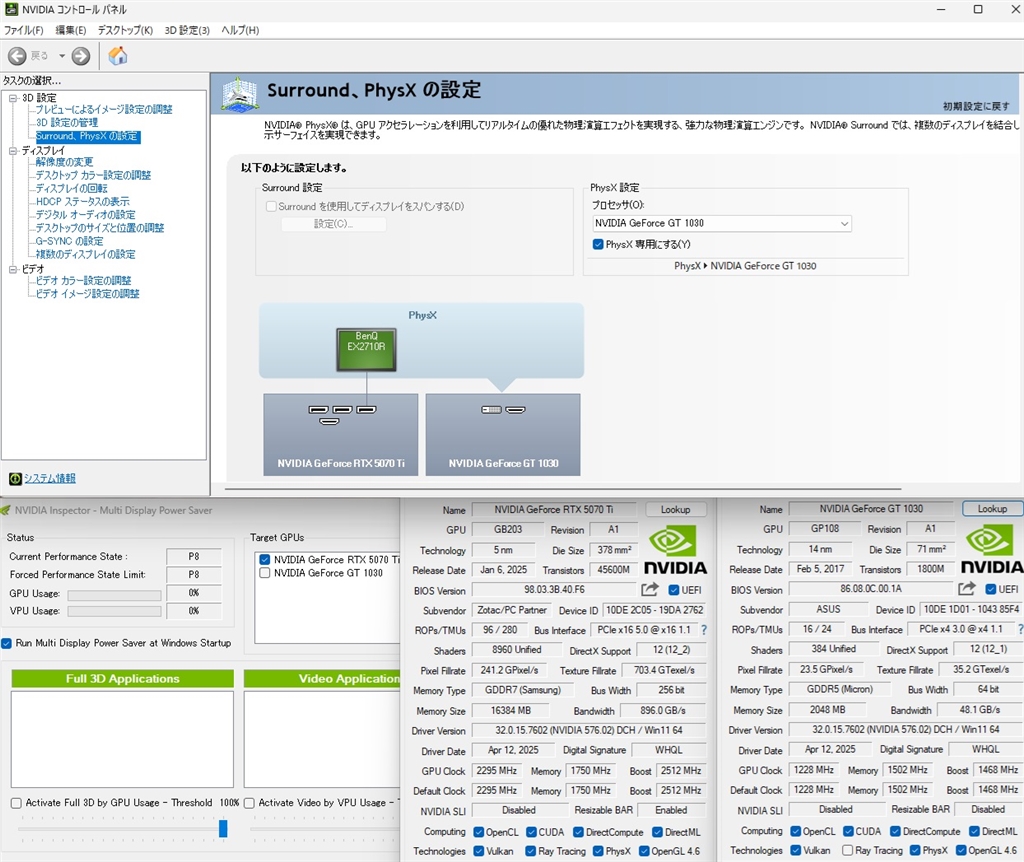The height and width of the screenshot is (862, 1024).
Task: Click the Bus Interface question mark for RTX 5070 Ti
Action: [x=704, y=630]
